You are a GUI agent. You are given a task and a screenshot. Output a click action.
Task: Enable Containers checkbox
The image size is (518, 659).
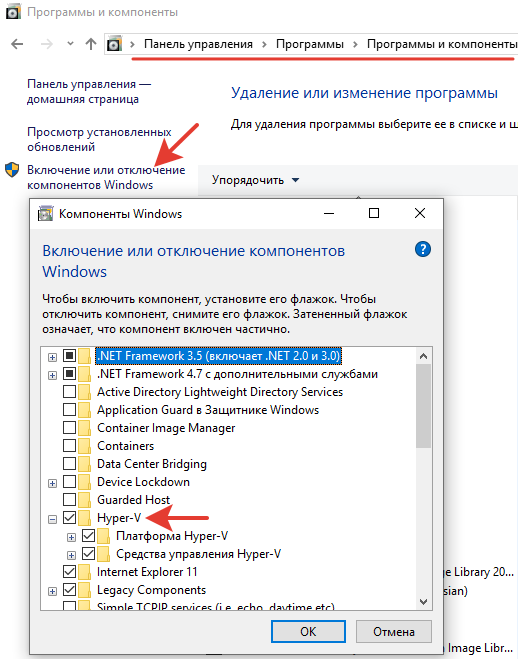pos(69,445)
